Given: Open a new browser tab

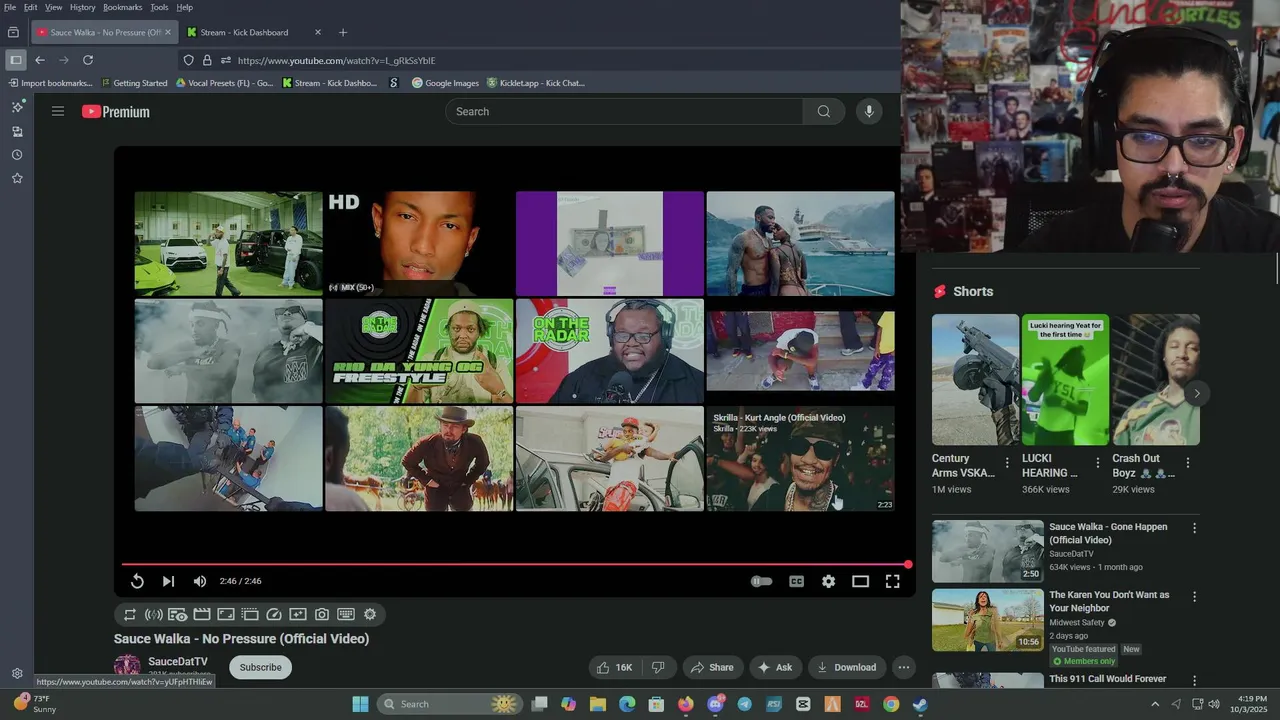Looking at the screenshot, I should pos(343,32).
